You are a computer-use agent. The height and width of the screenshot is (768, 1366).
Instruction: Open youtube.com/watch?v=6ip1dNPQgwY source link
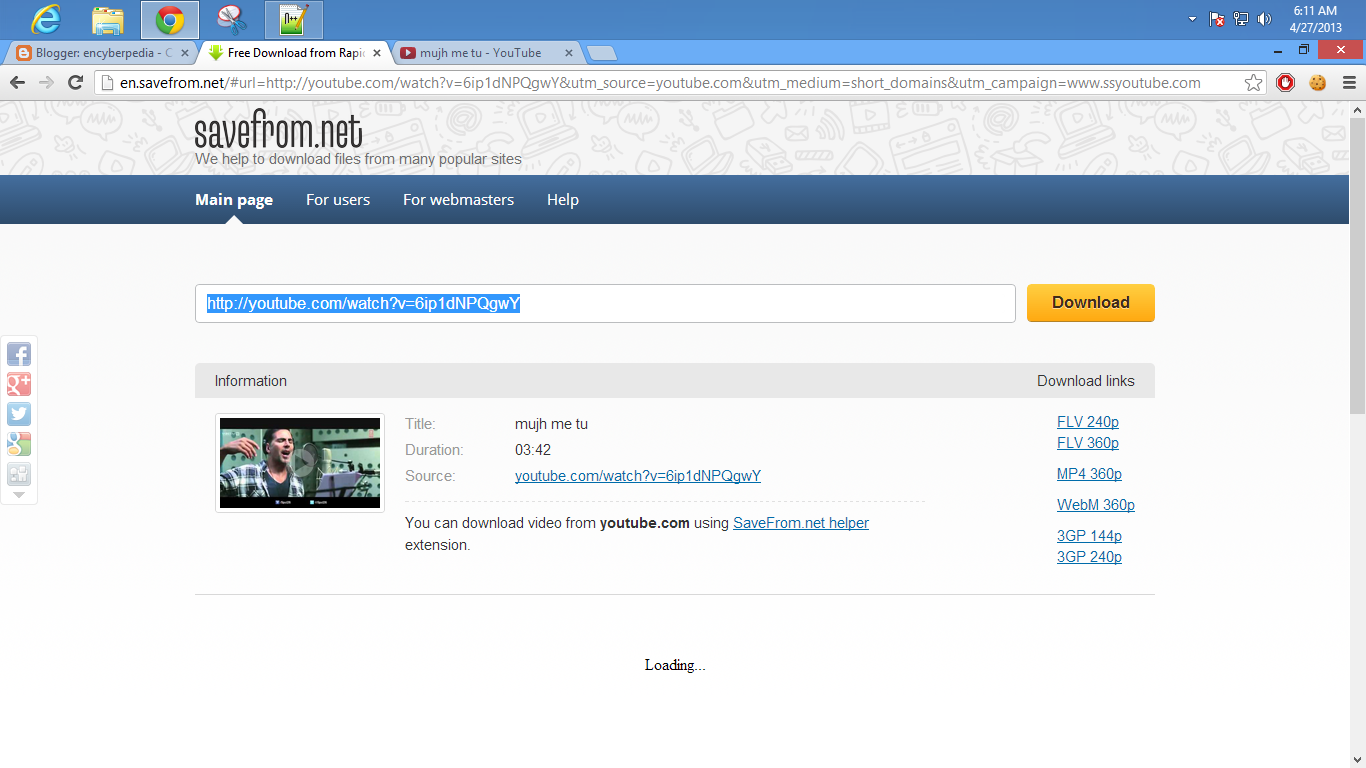pos(638,476)
